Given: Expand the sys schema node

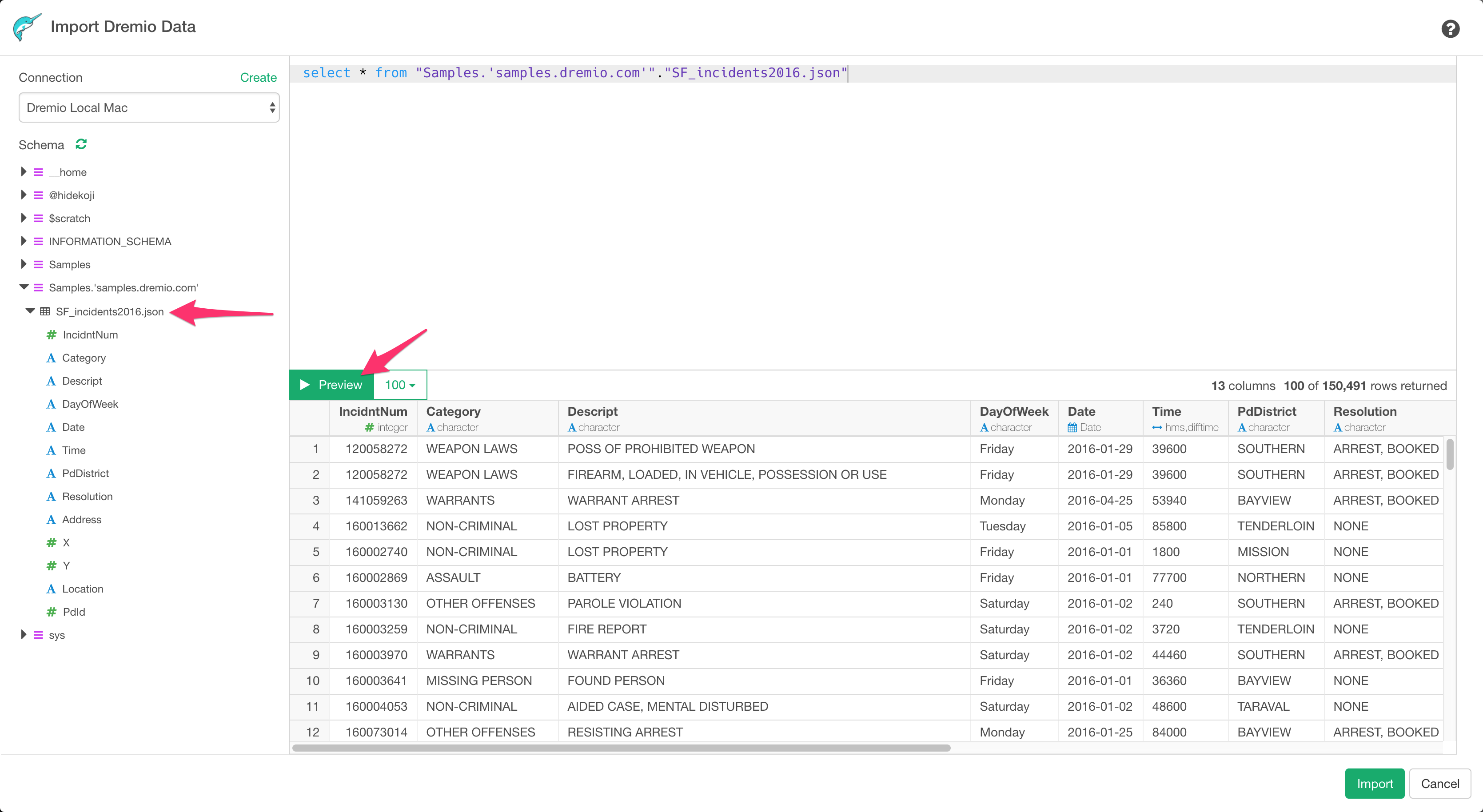Looking at the screenshot, I should 24,634.
